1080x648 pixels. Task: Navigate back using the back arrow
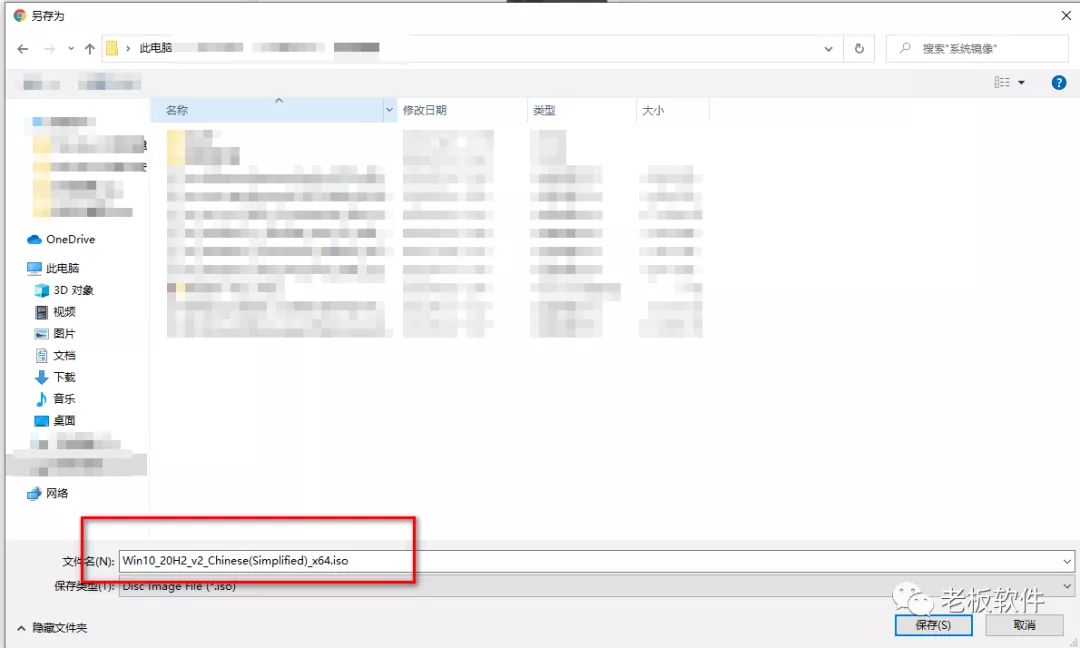(x=22, y=47)
